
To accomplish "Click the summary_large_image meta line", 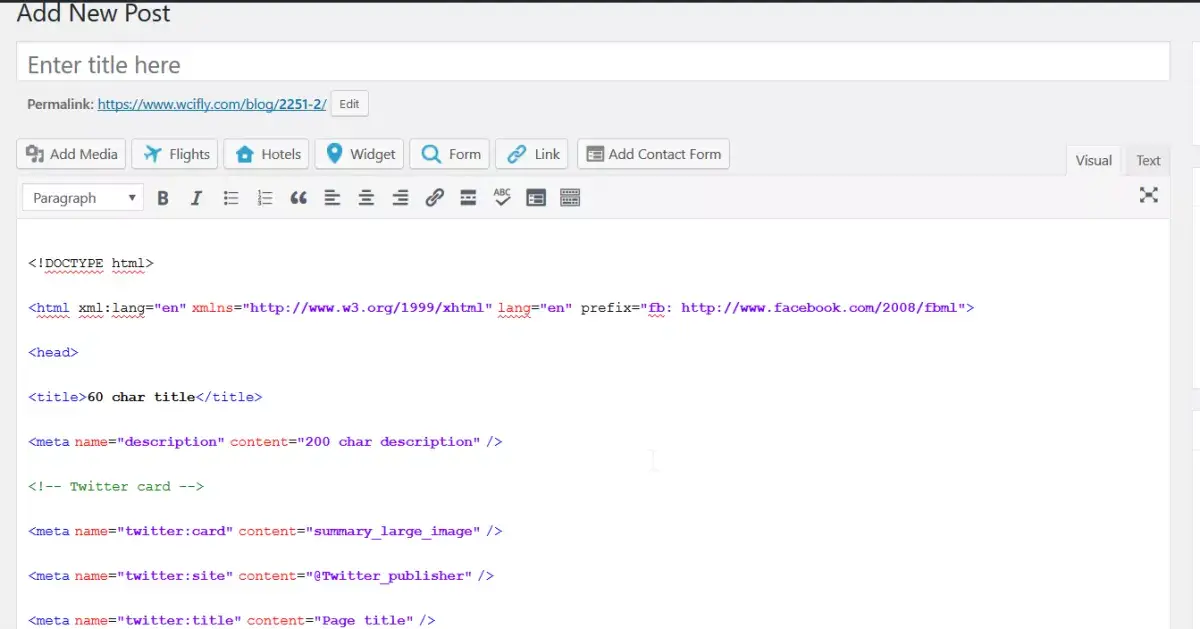I will pyautogui.click(x=265, y=532).
